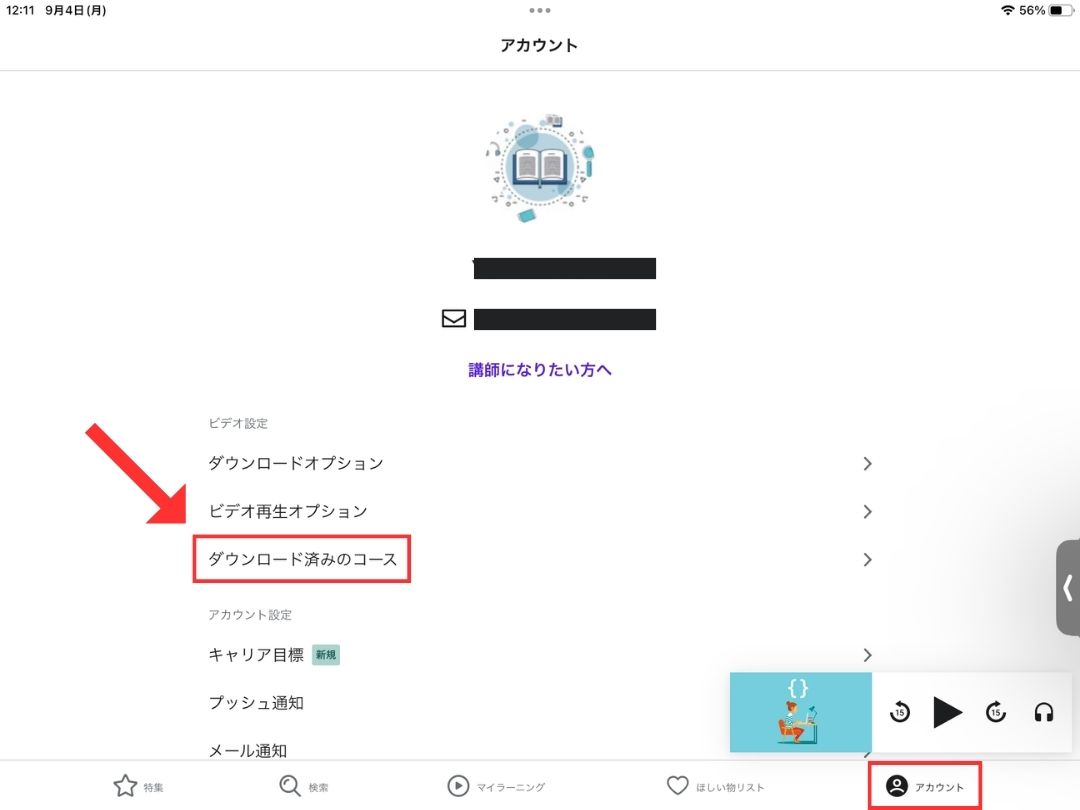The height and width of the screenshot is (810, 1080).
Task: Expand chevron for ダウンロードオプション row
Action: click(867, 463)
